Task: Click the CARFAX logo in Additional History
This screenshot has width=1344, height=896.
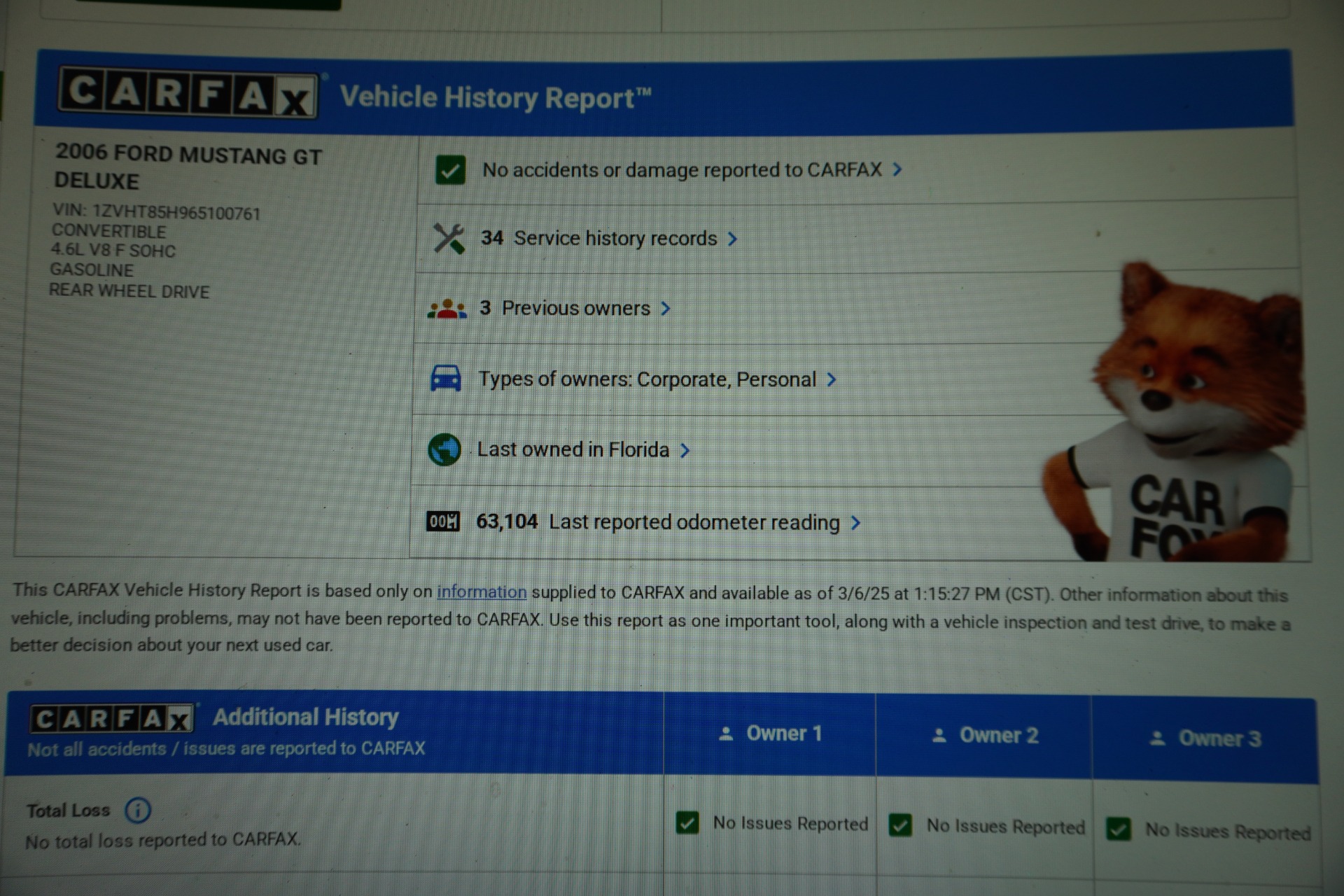Action: click(112, 719)
